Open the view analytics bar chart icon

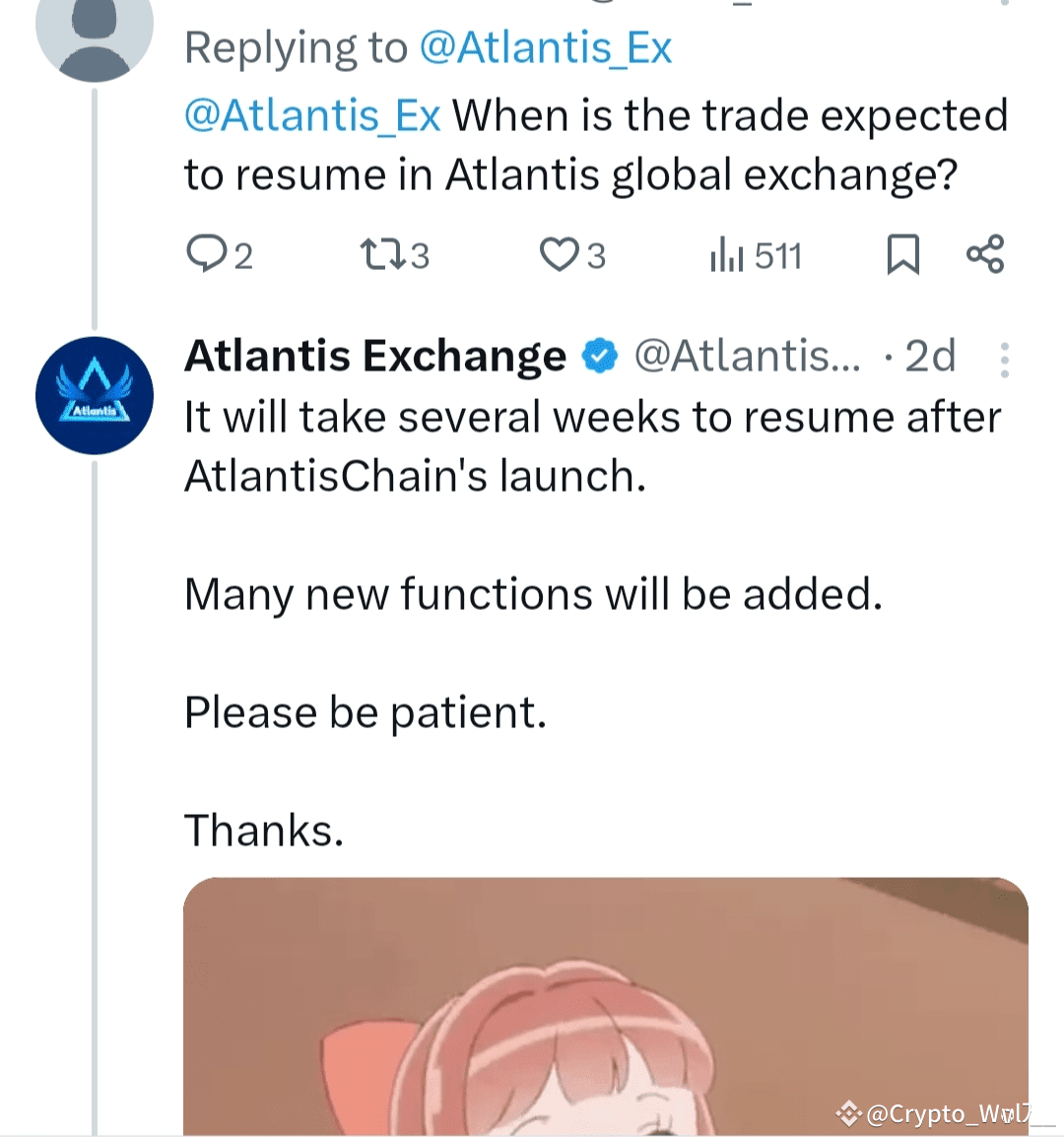pyautogui.click(x=726, y=255)
